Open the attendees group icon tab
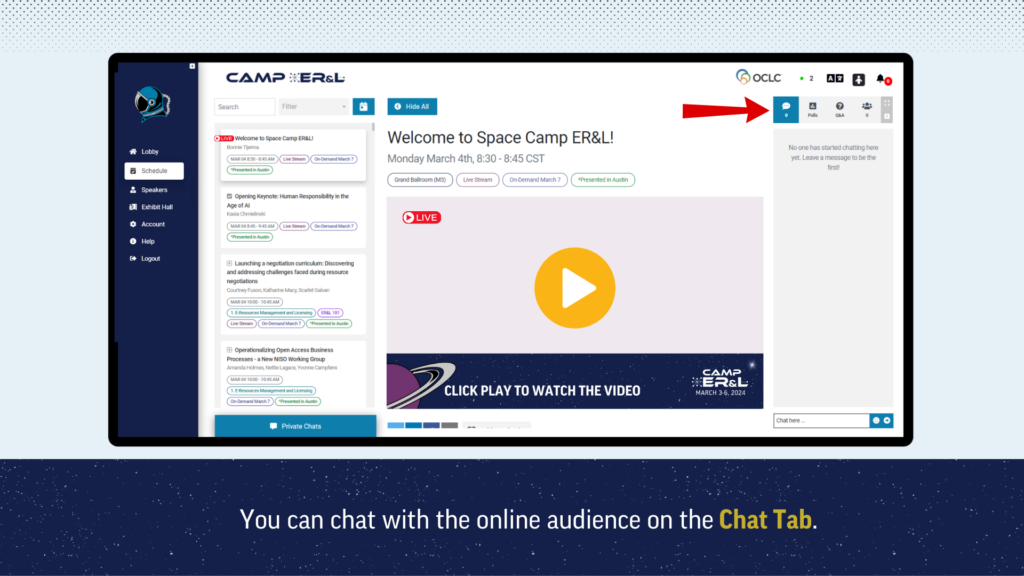This screenshot has height=576, width=1024. click(x=866, y=108)
